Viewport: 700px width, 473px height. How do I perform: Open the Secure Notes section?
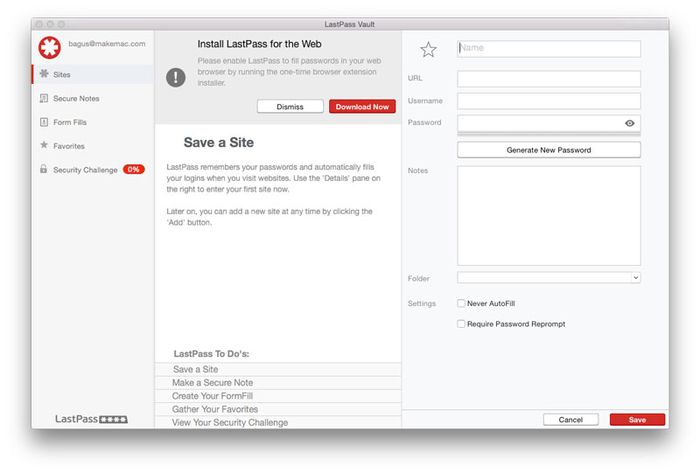93,99
